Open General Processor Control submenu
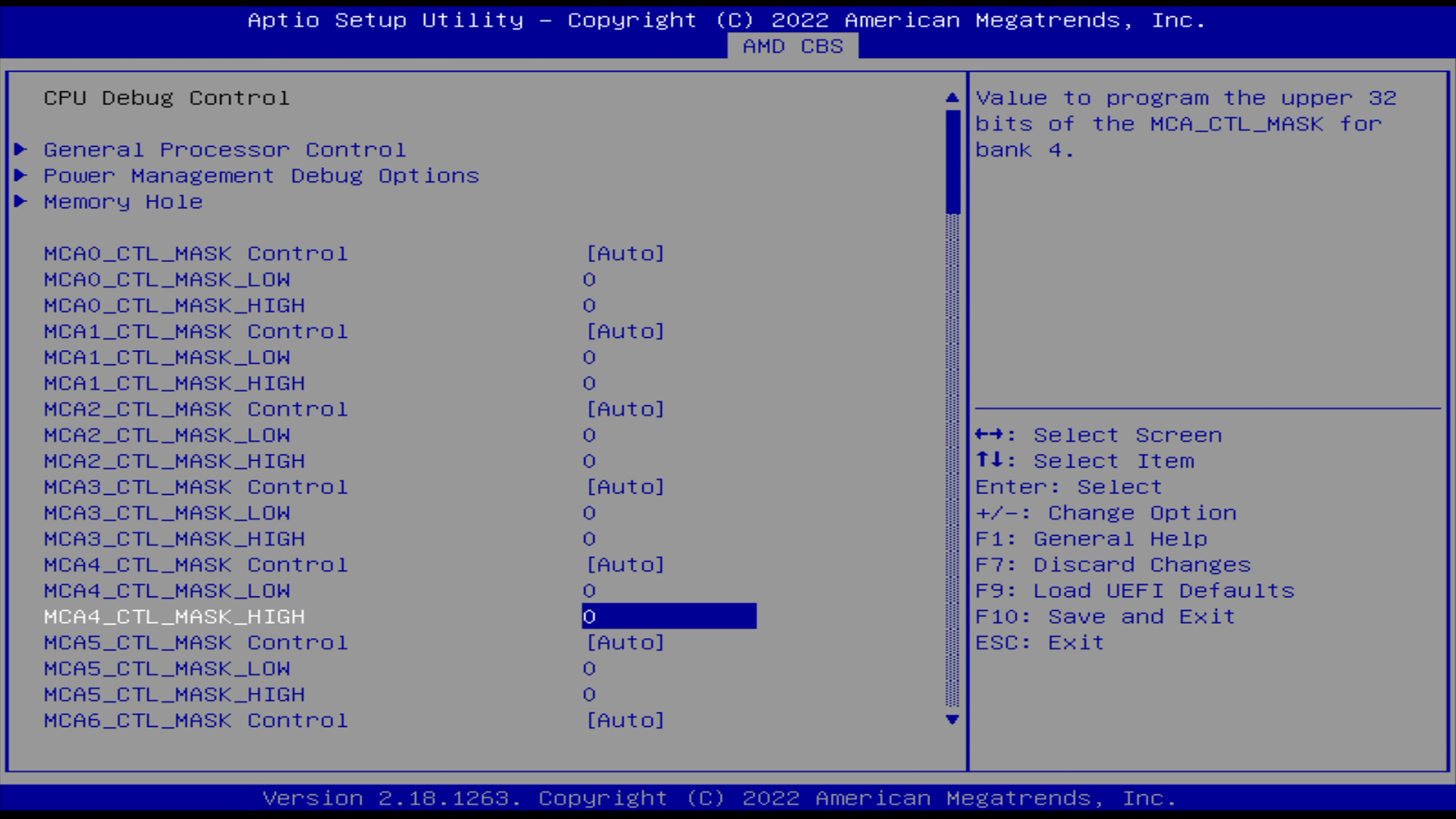This screenshot has height=819, width=1456. (225, 150)
